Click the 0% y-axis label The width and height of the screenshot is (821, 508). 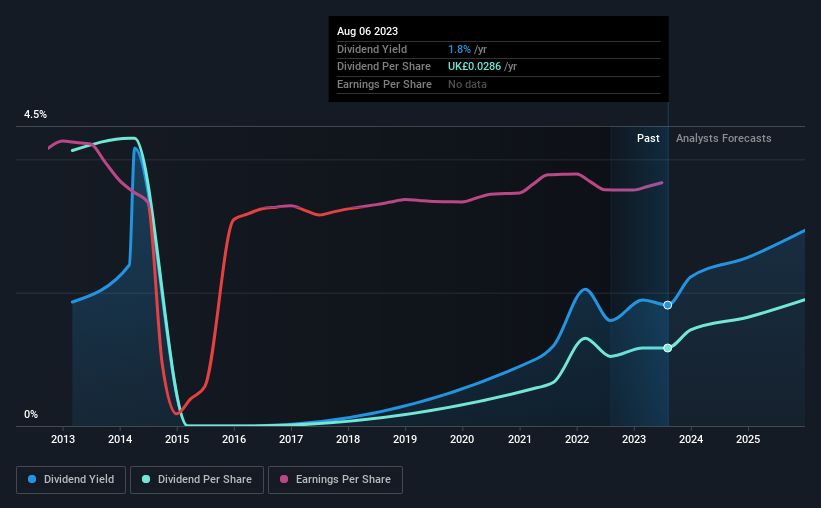pyautogui.click(x=31, y=414)
